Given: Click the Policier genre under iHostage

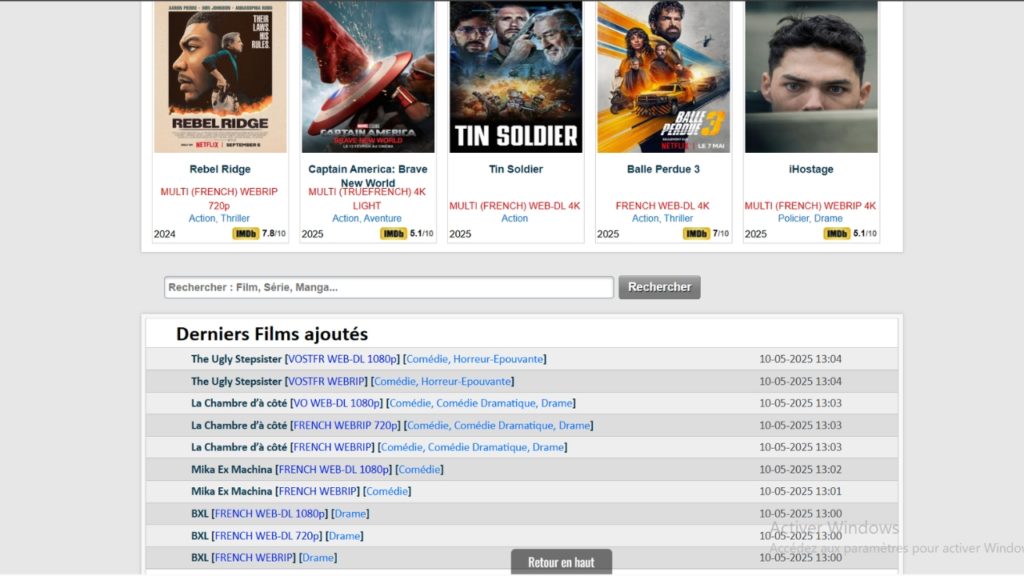Looking at the screenshot, I should 794,218.
